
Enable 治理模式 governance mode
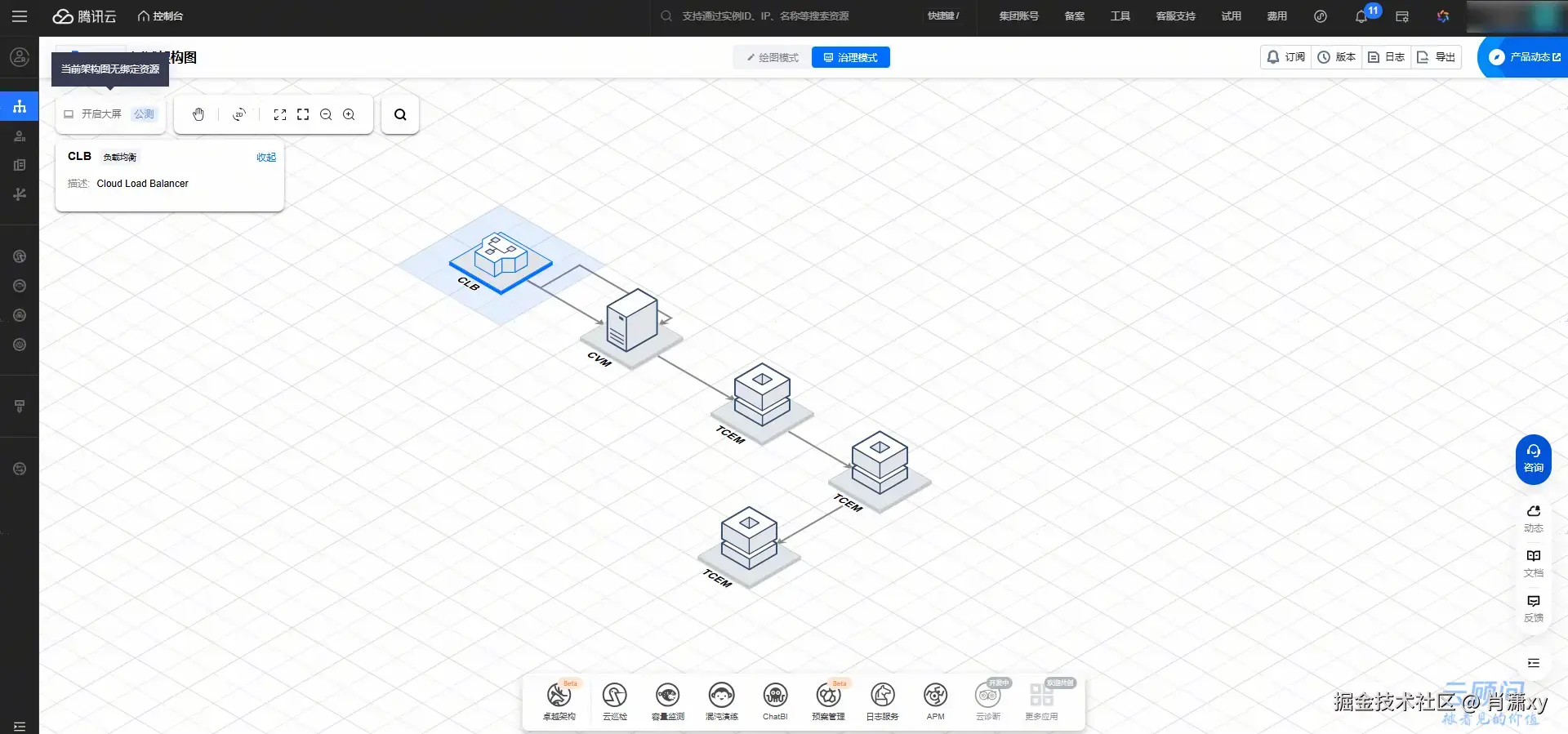[850, 57]
